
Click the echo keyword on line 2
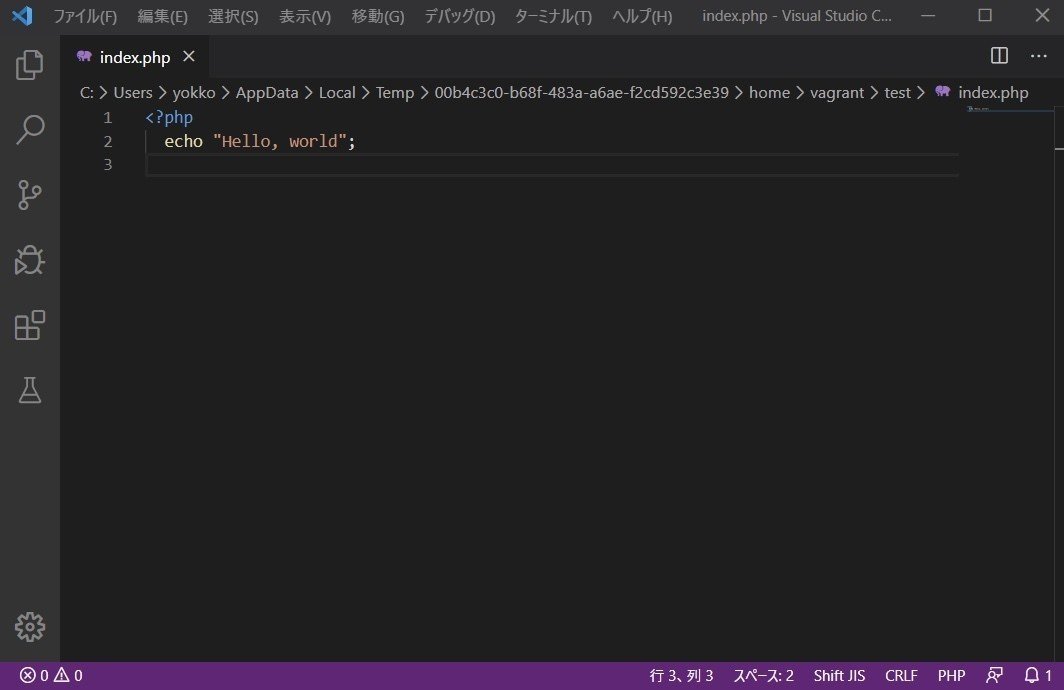click(183, 141)
